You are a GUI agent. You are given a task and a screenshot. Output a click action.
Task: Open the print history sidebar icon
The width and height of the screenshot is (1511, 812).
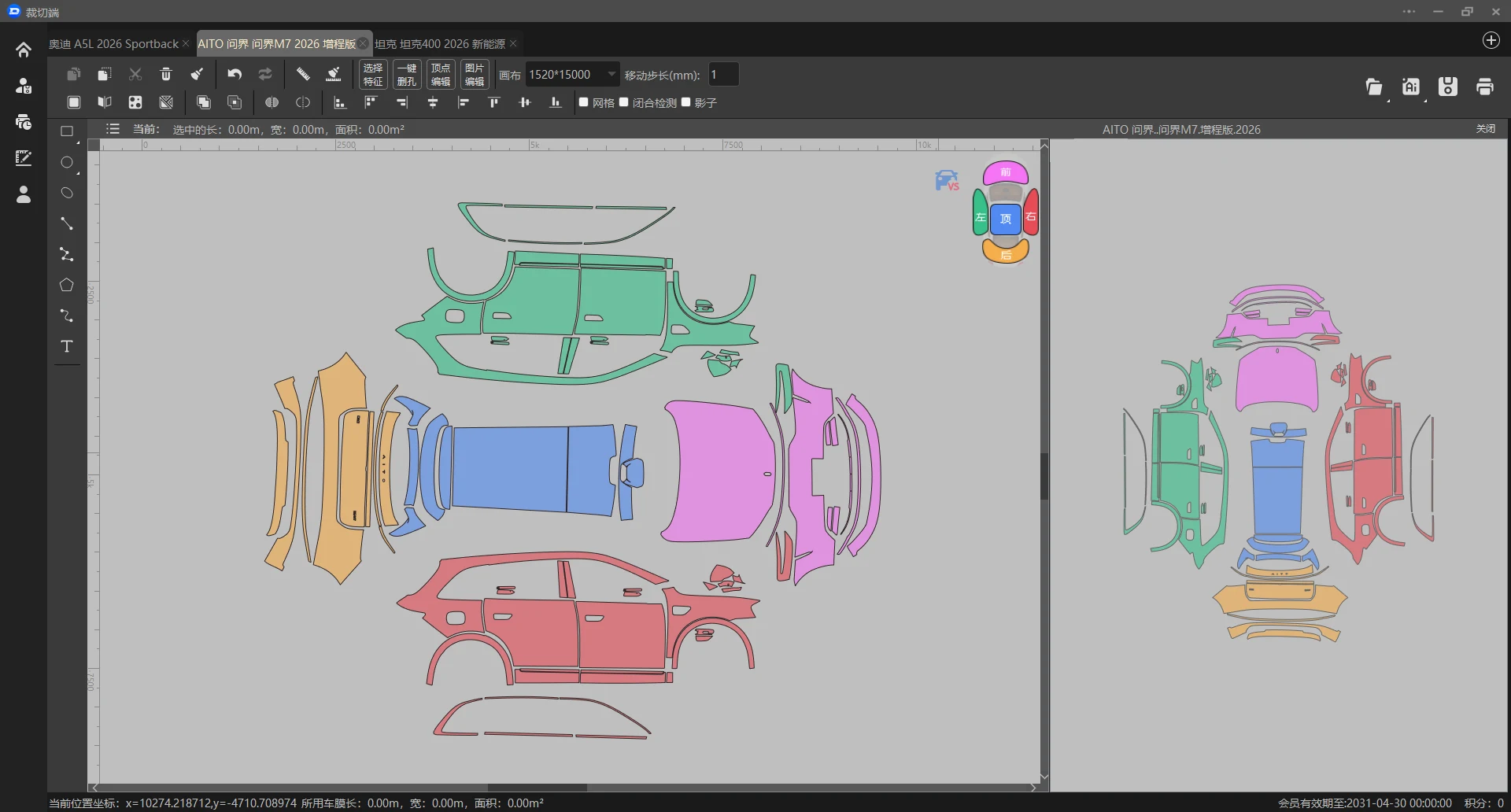point(24,122)
